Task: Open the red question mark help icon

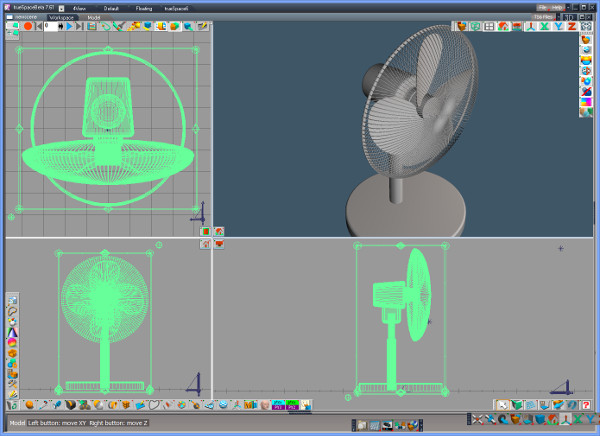Action: click(586, 405)
